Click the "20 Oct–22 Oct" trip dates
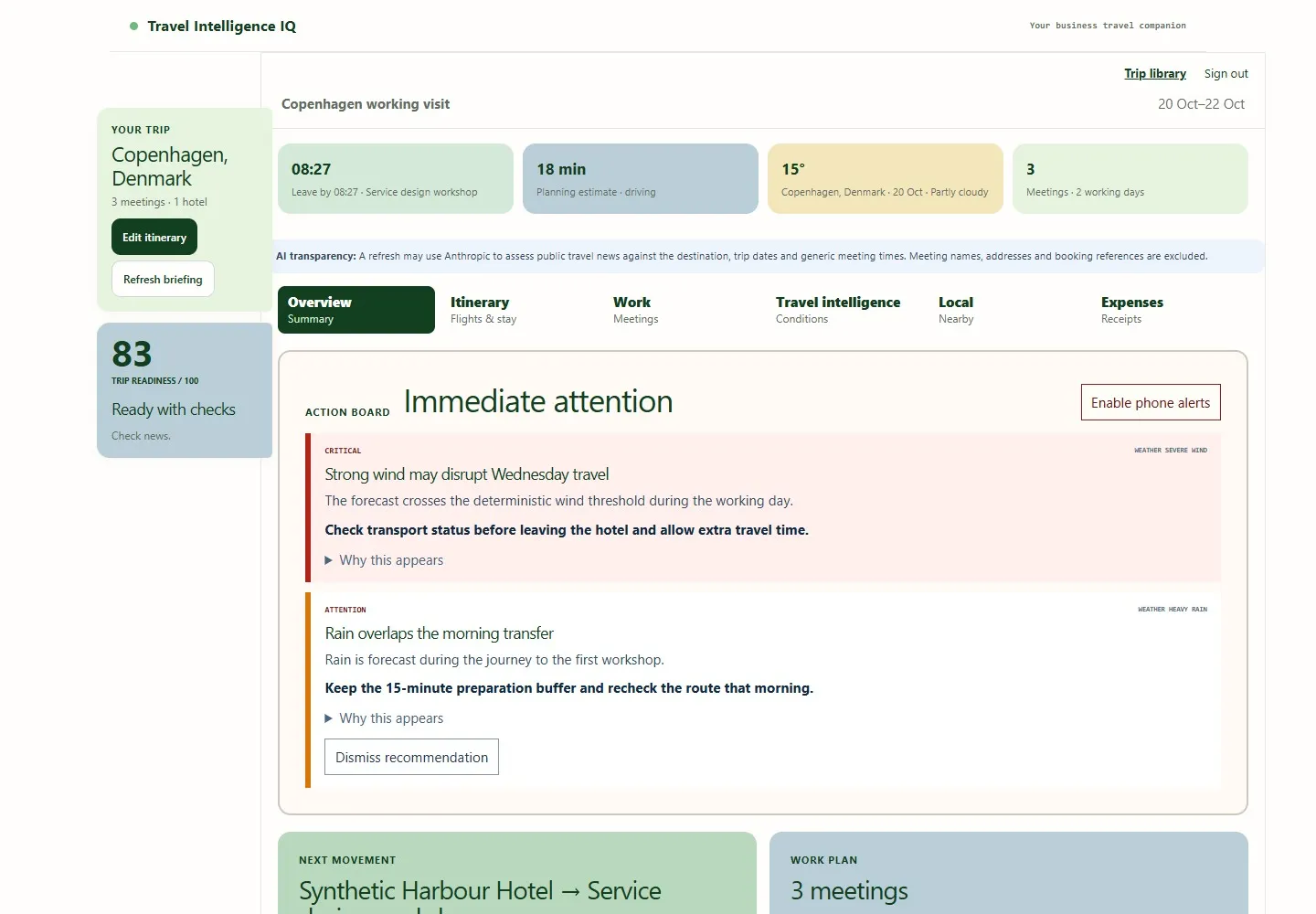This screenshot has width=1316, height=914. (x=1201, y=104)
